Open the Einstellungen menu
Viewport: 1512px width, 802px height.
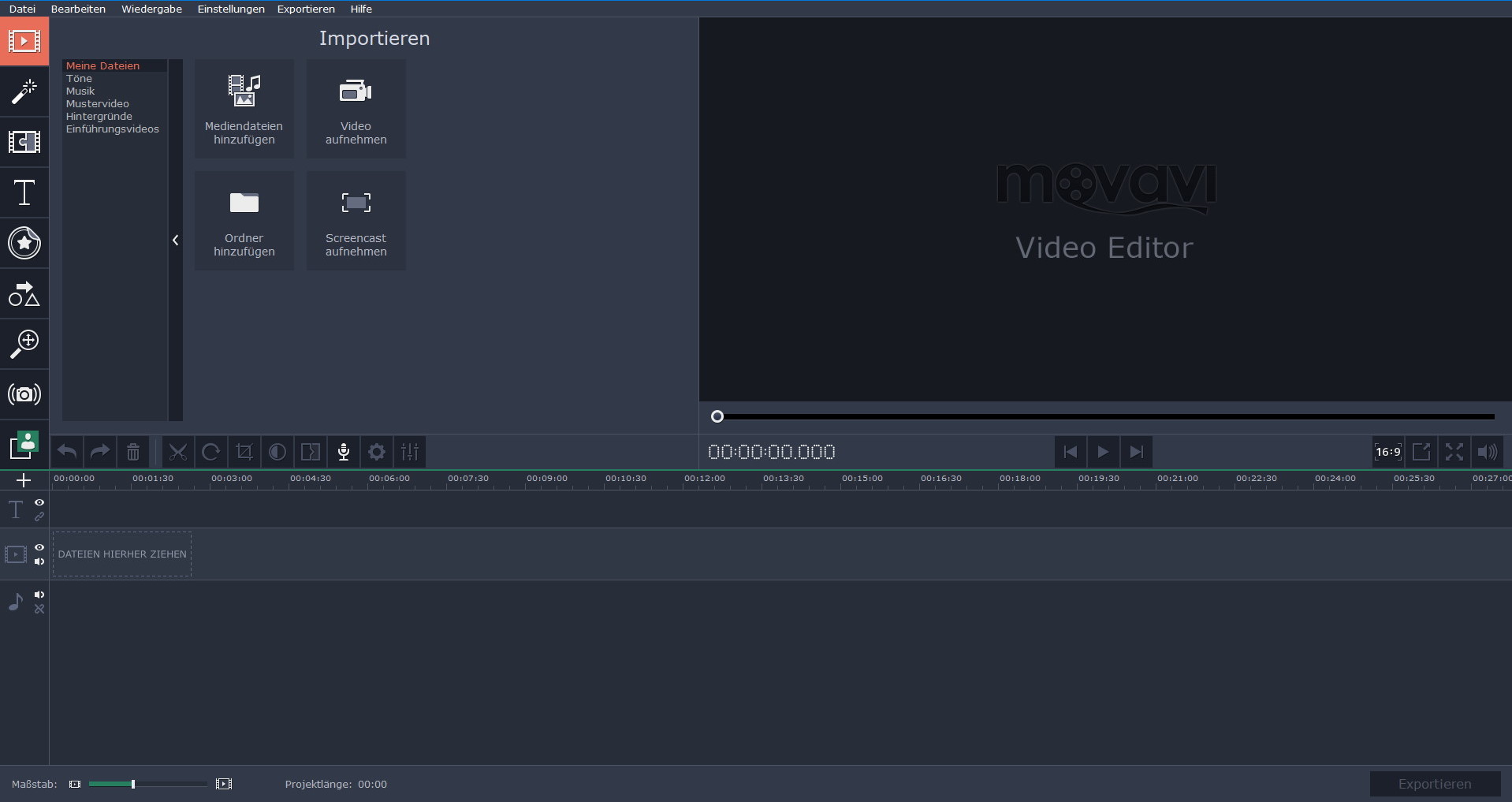tap(230, 9)
